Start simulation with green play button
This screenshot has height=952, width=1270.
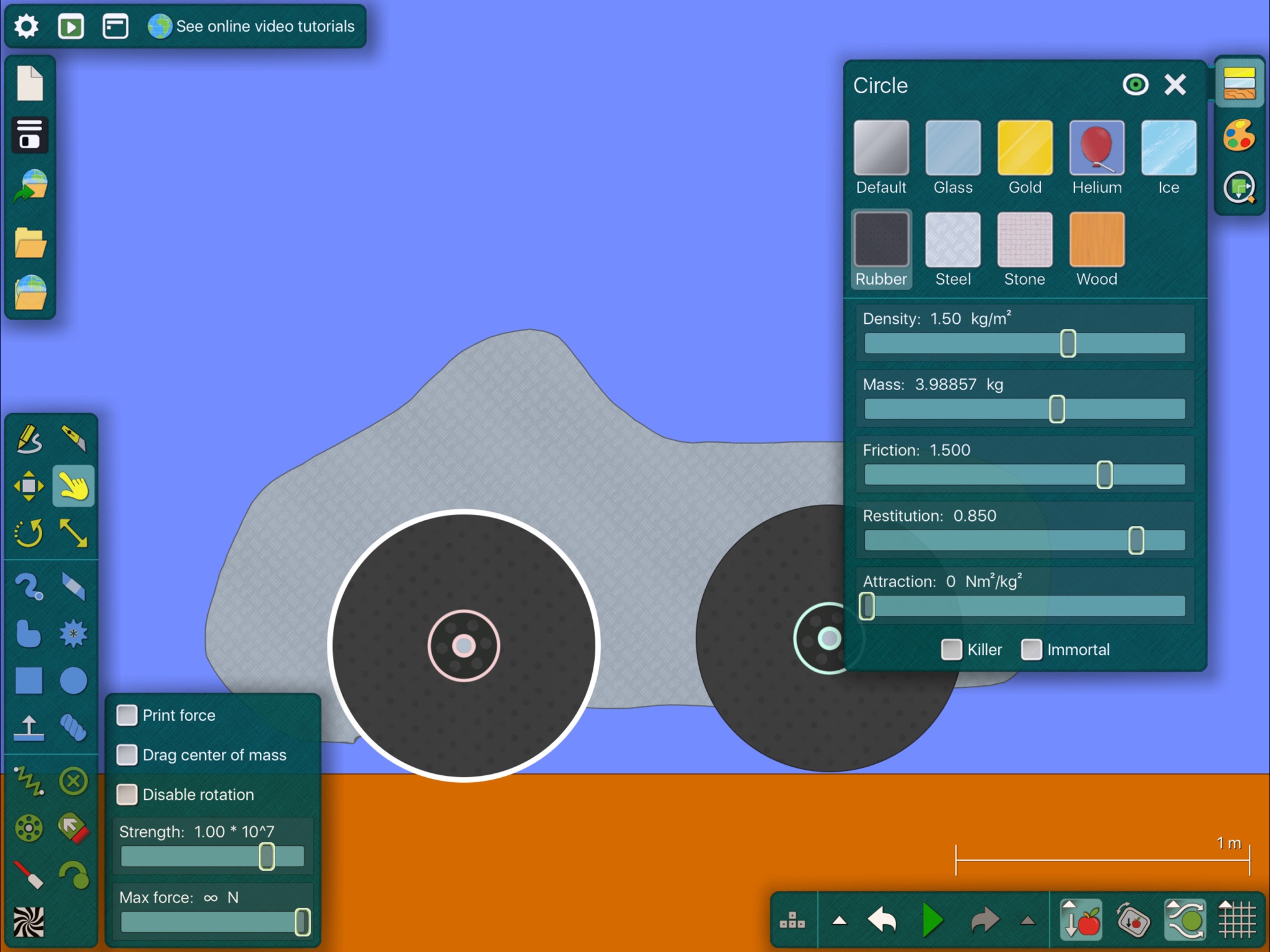click(x=932, y=921)
